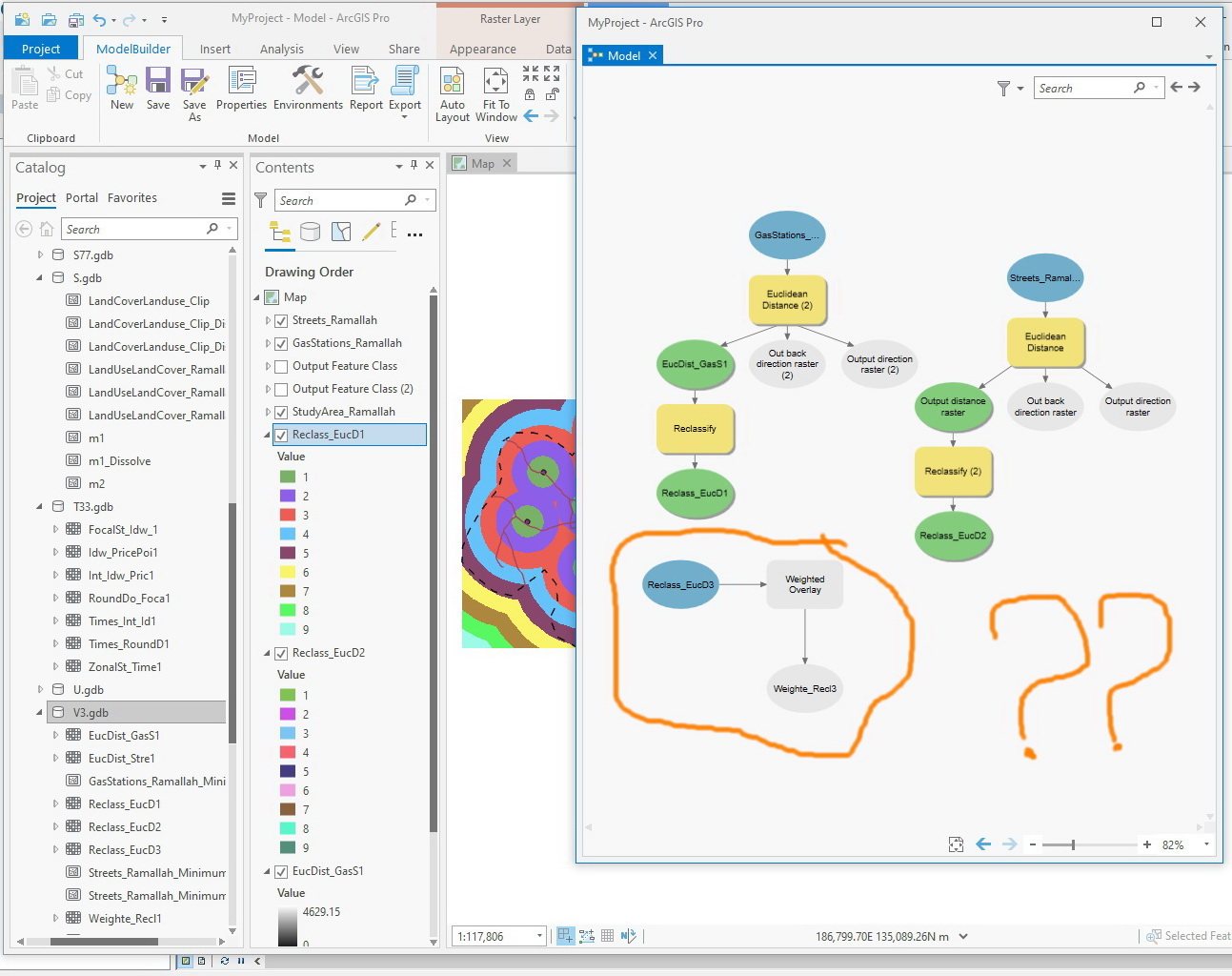Expand the U.gdb geodatabase
1232x976 pixels.
tap(40, 689)
